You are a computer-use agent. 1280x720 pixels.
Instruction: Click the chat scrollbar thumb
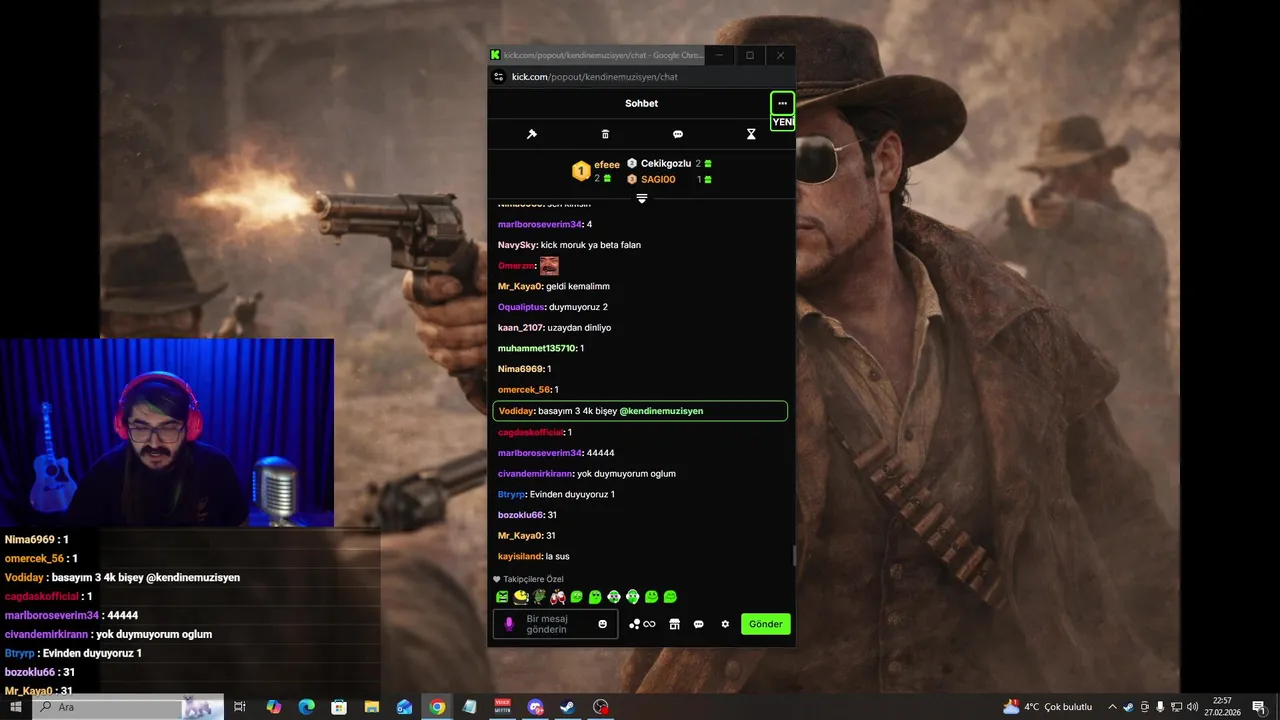pyautogui.click(x=794, y=555)
